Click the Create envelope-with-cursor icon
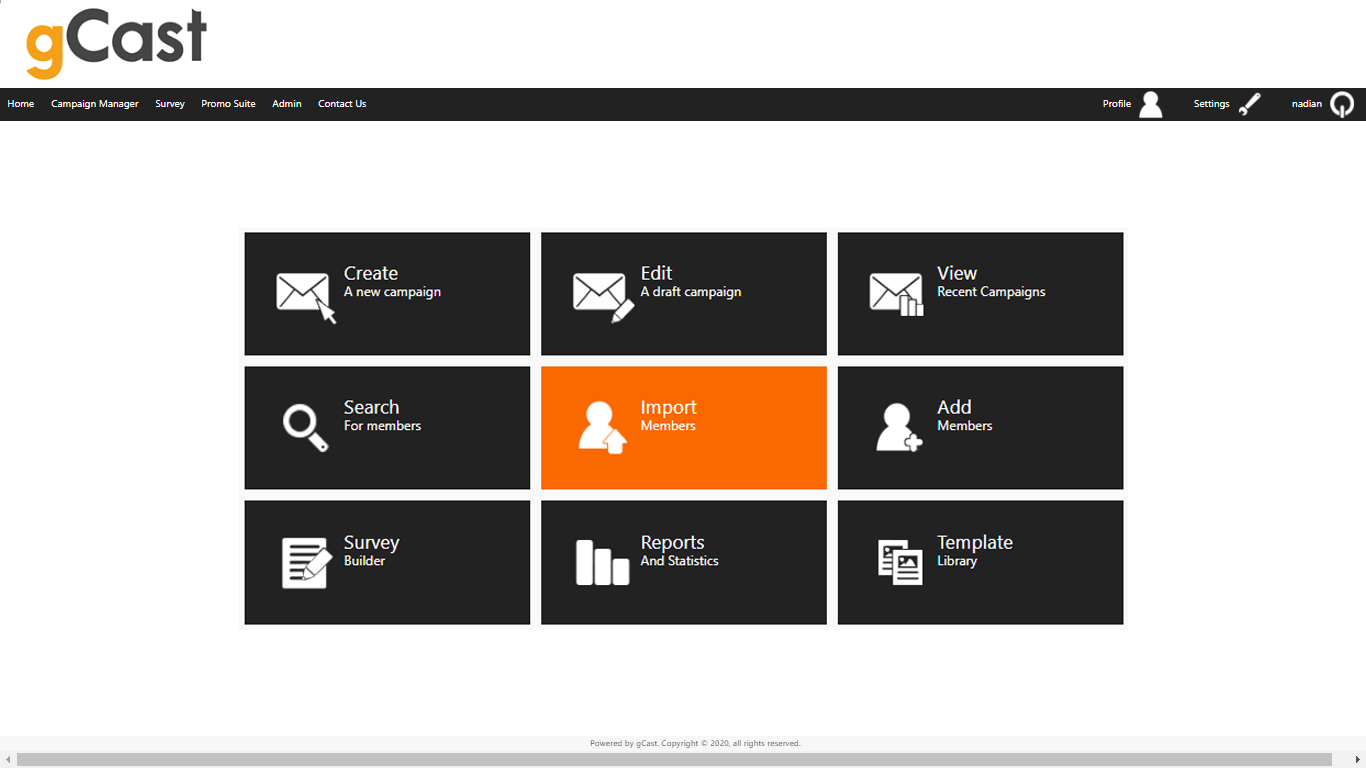1366x768 pixels. click(304, 294)
